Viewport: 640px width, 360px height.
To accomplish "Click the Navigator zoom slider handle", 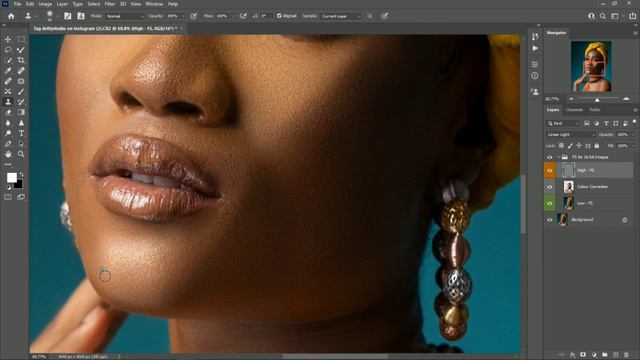I will tap(597, 100).
